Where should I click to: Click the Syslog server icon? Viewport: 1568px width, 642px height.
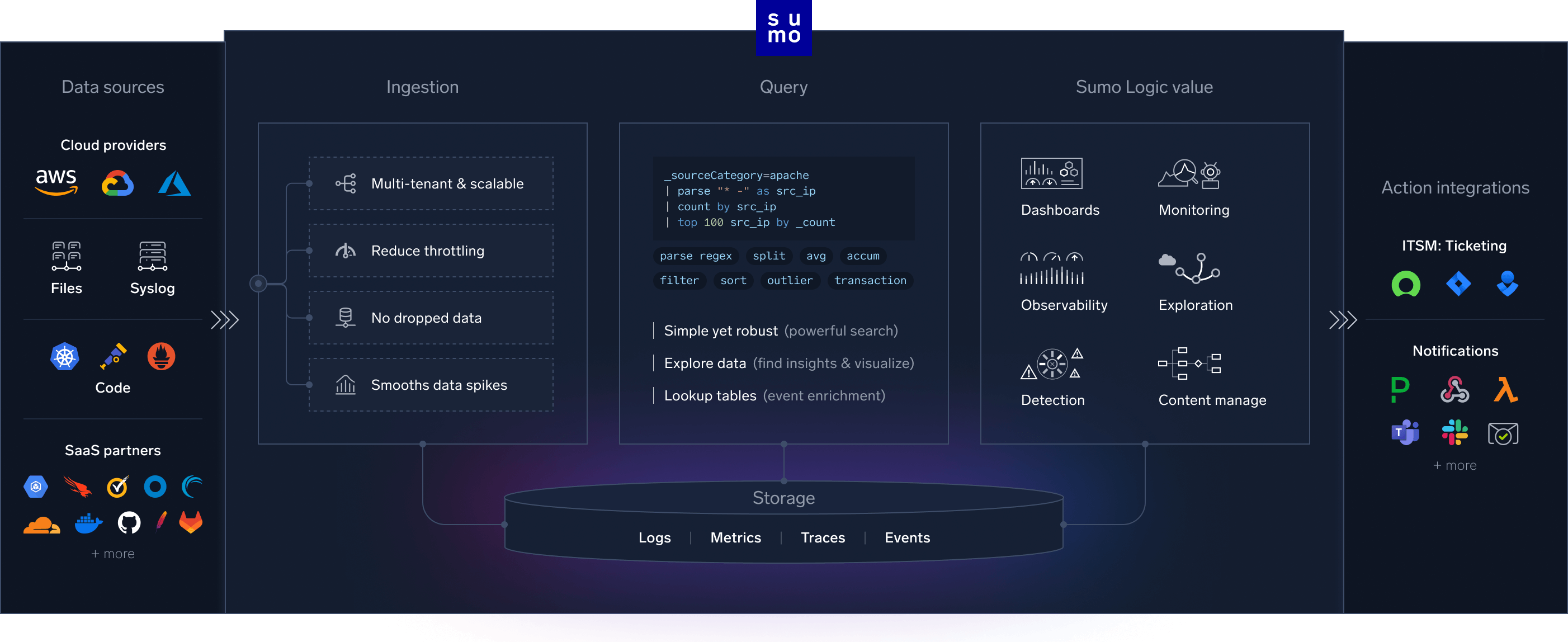click(x=152, y=256)
